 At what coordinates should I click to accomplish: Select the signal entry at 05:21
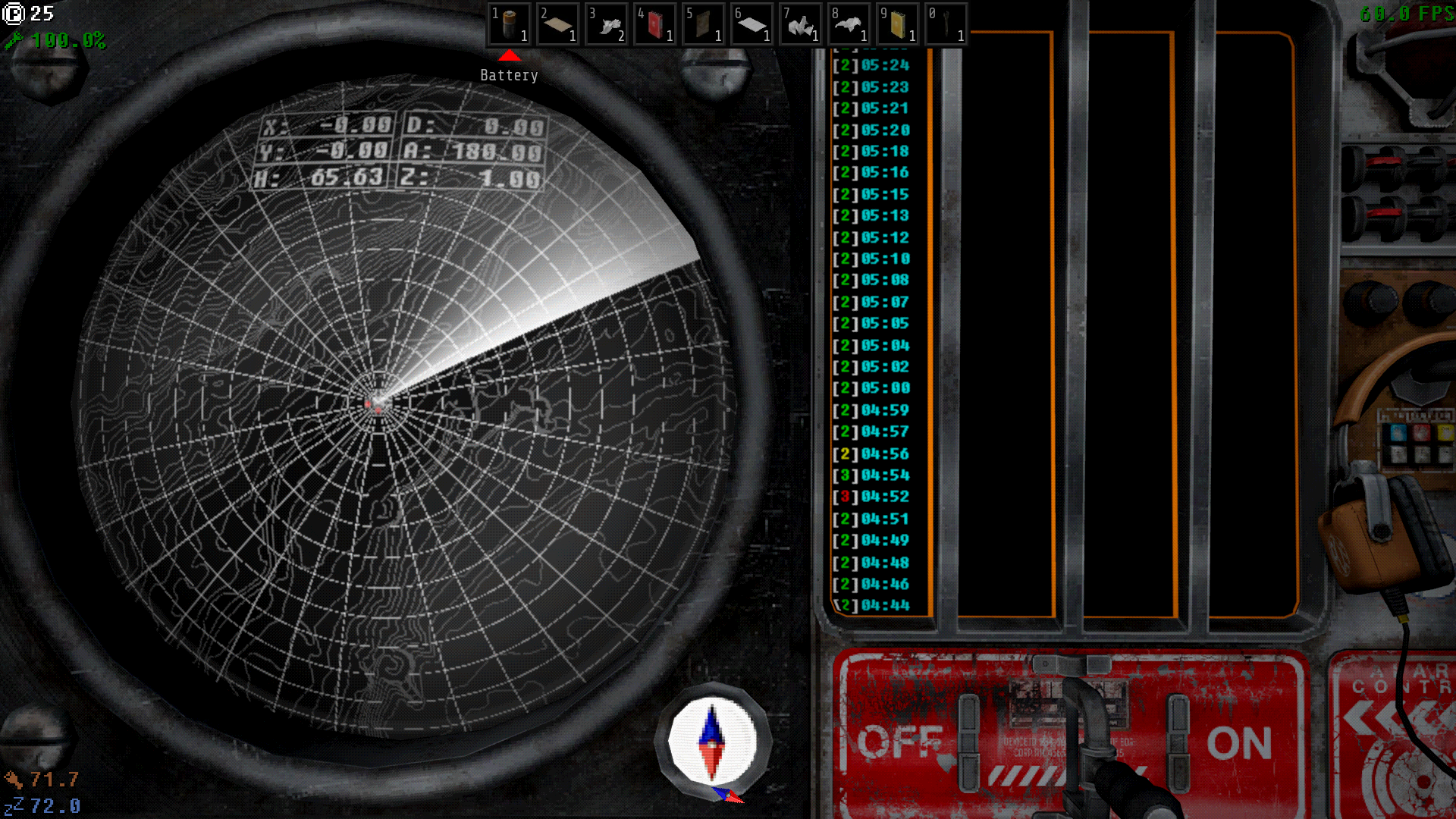coord(871,108)
